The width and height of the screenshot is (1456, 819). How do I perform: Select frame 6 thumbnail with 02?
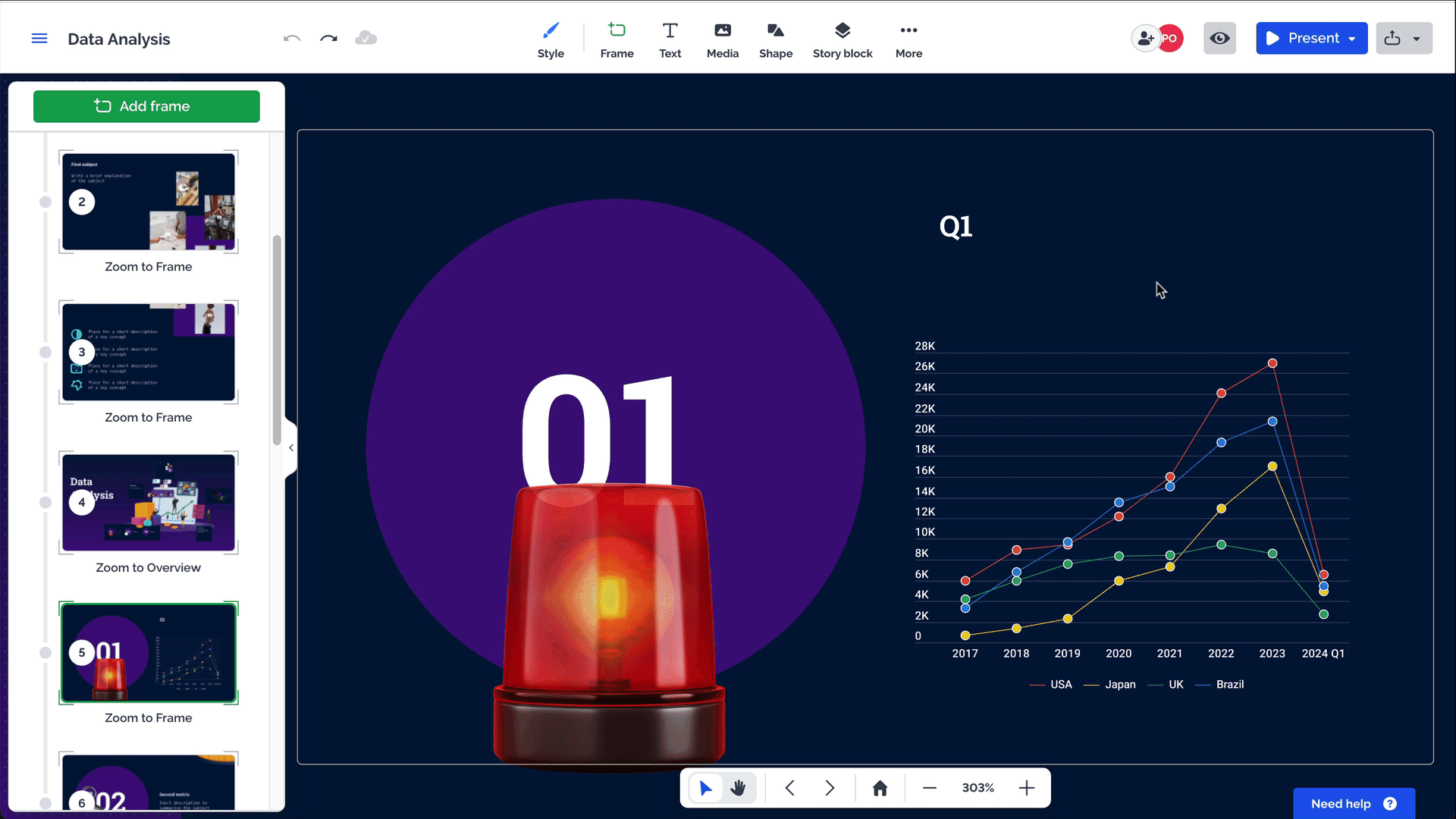[149, 782]
